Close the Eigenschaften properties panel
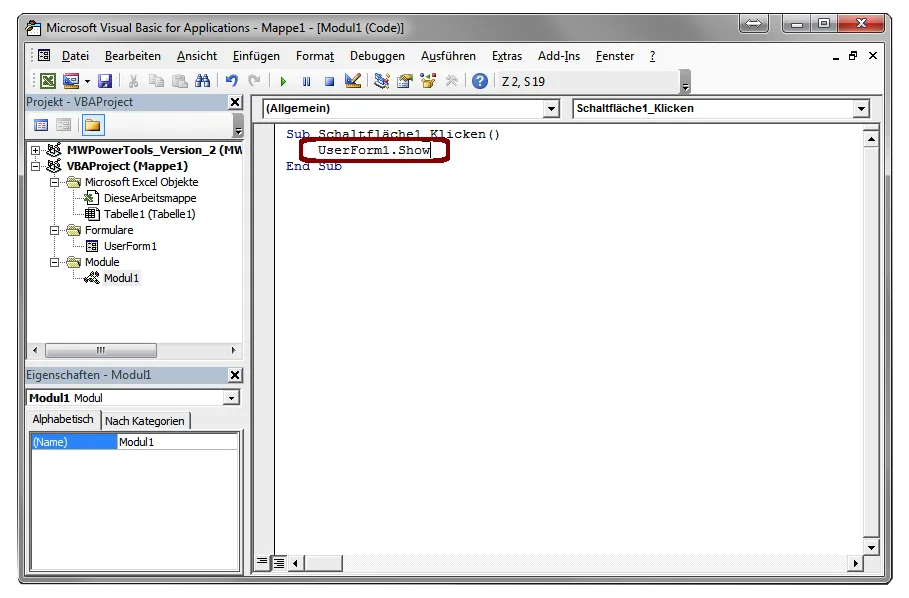The height and width of the screenshot is (598, 909). click(x=235, y=375)
